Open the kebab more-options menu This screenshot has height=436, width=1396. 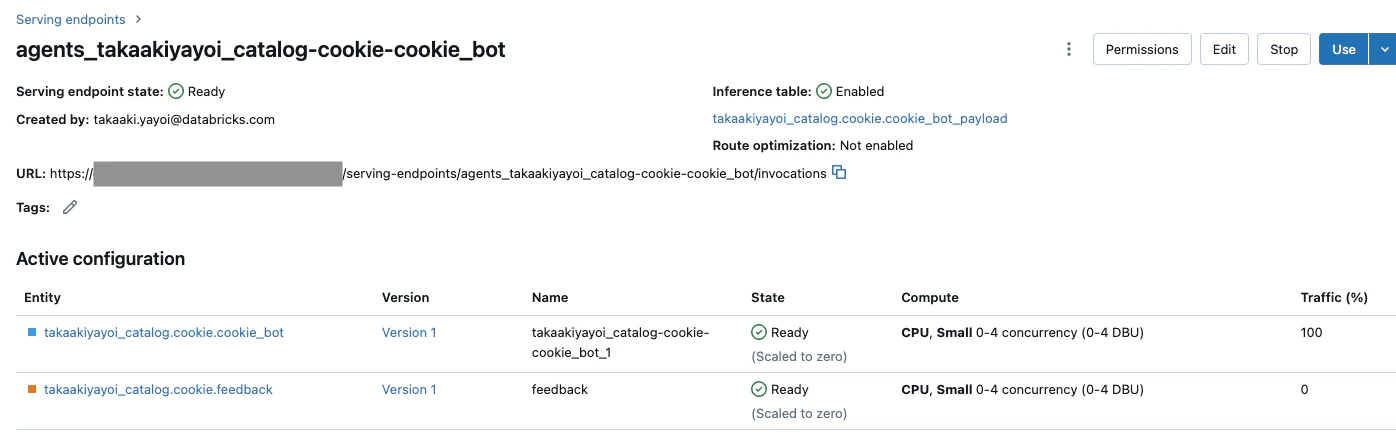[1069, 49]
